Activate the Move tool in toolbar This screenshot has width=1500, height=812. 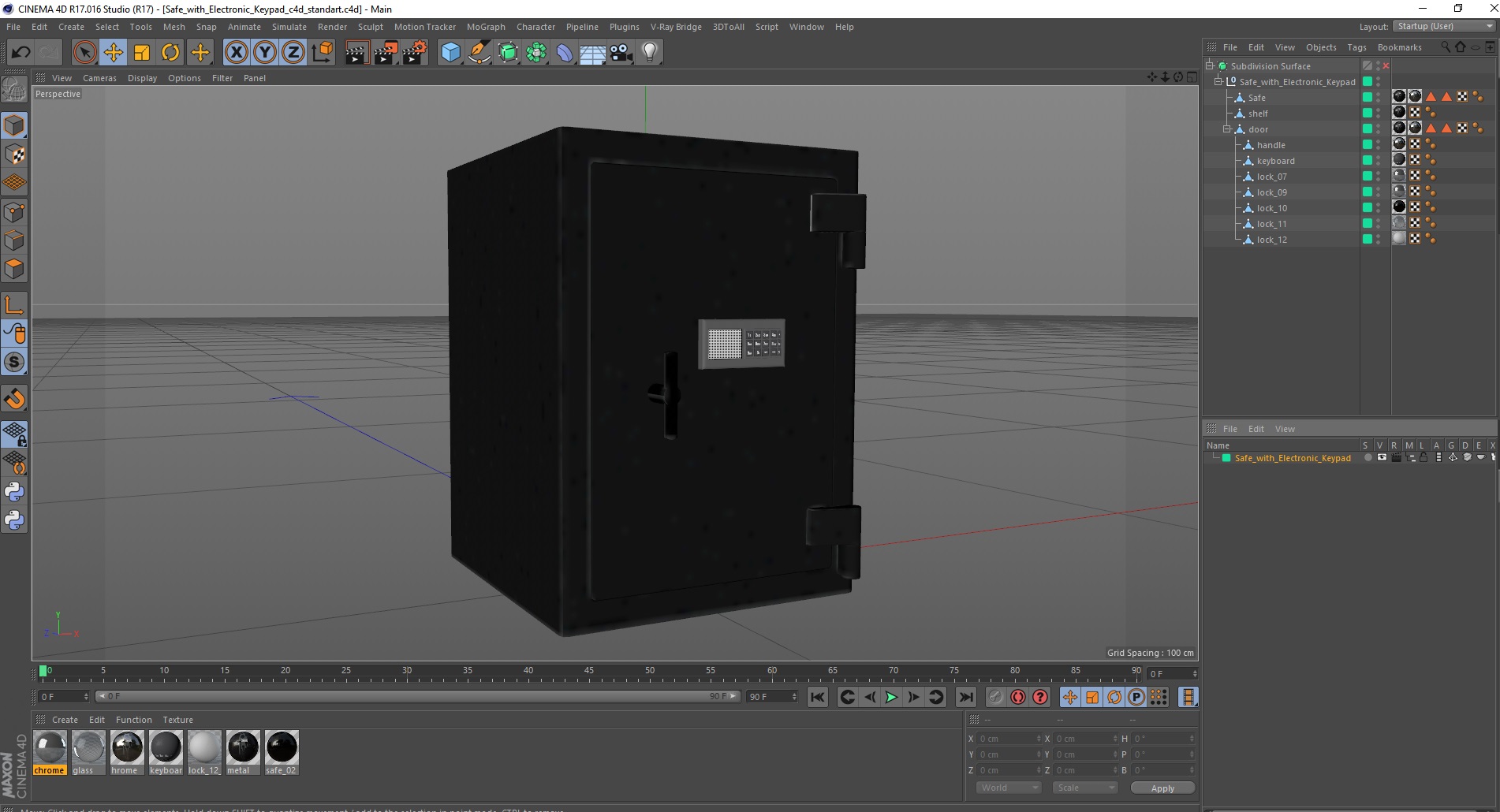tap(114, 53)
